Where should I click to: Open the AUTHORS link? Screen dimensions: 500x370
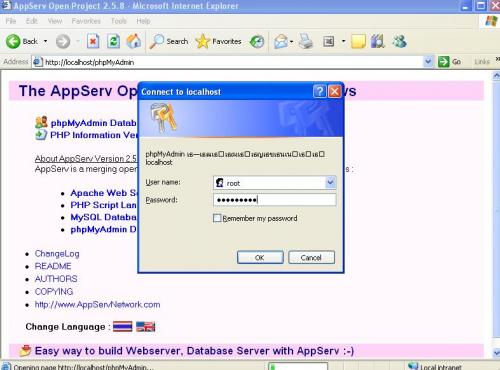point(56,279)
